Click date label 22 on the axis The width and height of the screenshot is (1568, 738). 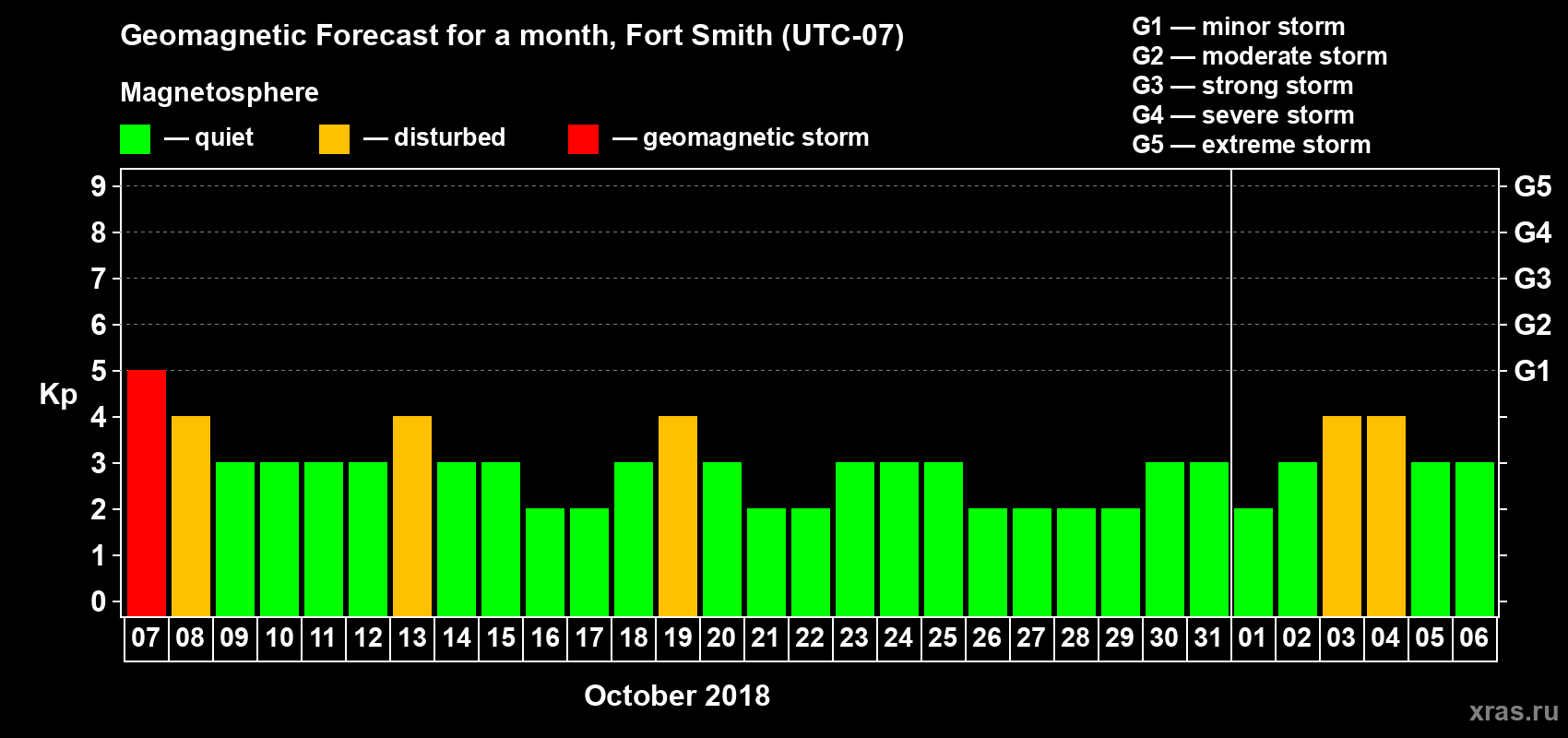810,637
